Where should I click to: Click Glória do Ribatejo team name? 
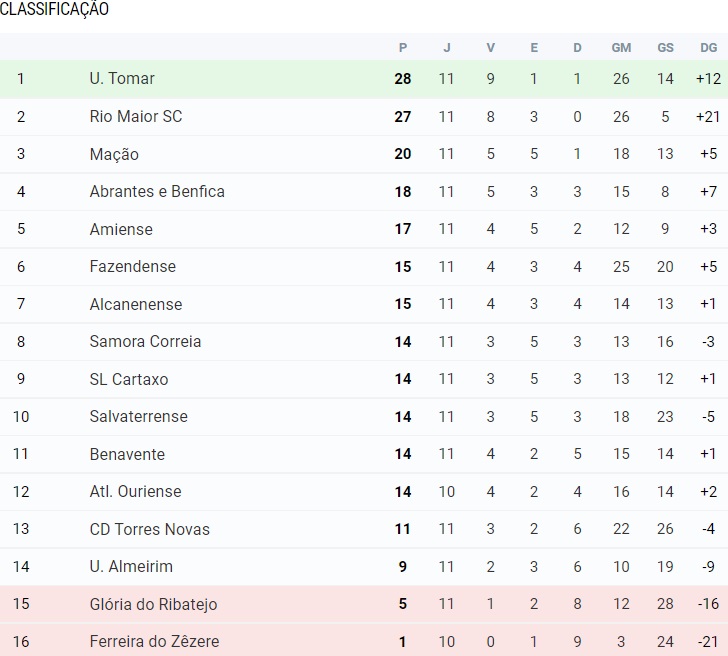tap(153, 604)
